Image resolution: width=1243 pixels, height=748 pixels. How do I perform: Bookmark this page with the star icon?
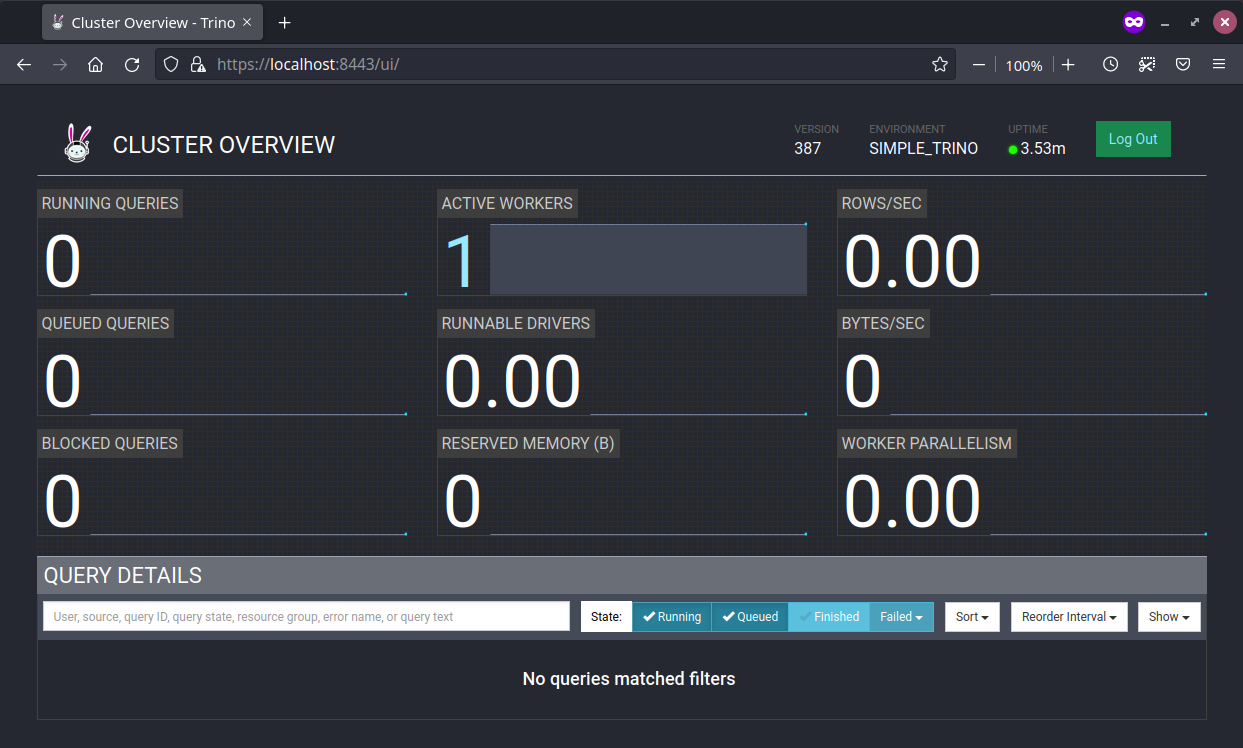pyautogui.click(x=939, y=63)
